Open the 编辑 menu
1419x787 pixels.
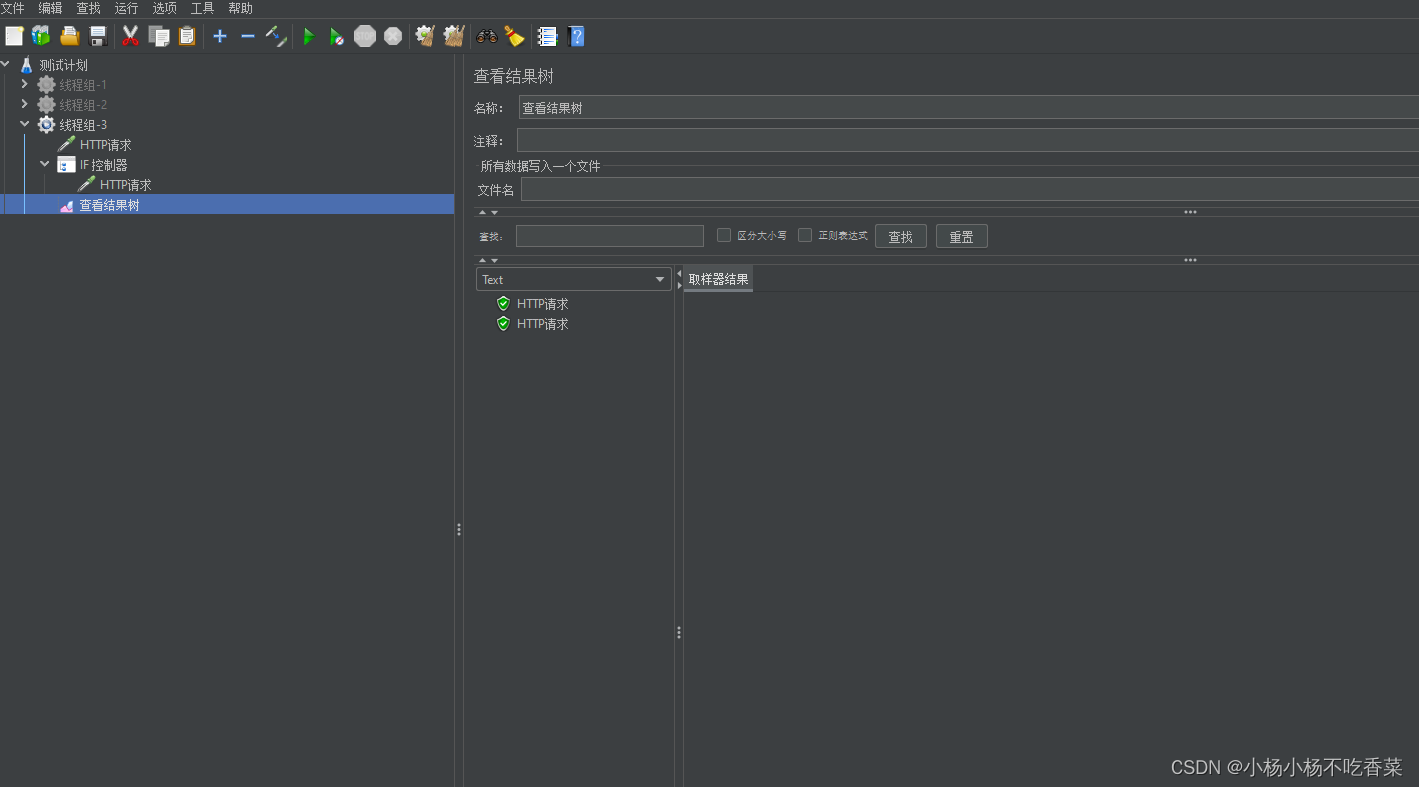coord(51,8)
